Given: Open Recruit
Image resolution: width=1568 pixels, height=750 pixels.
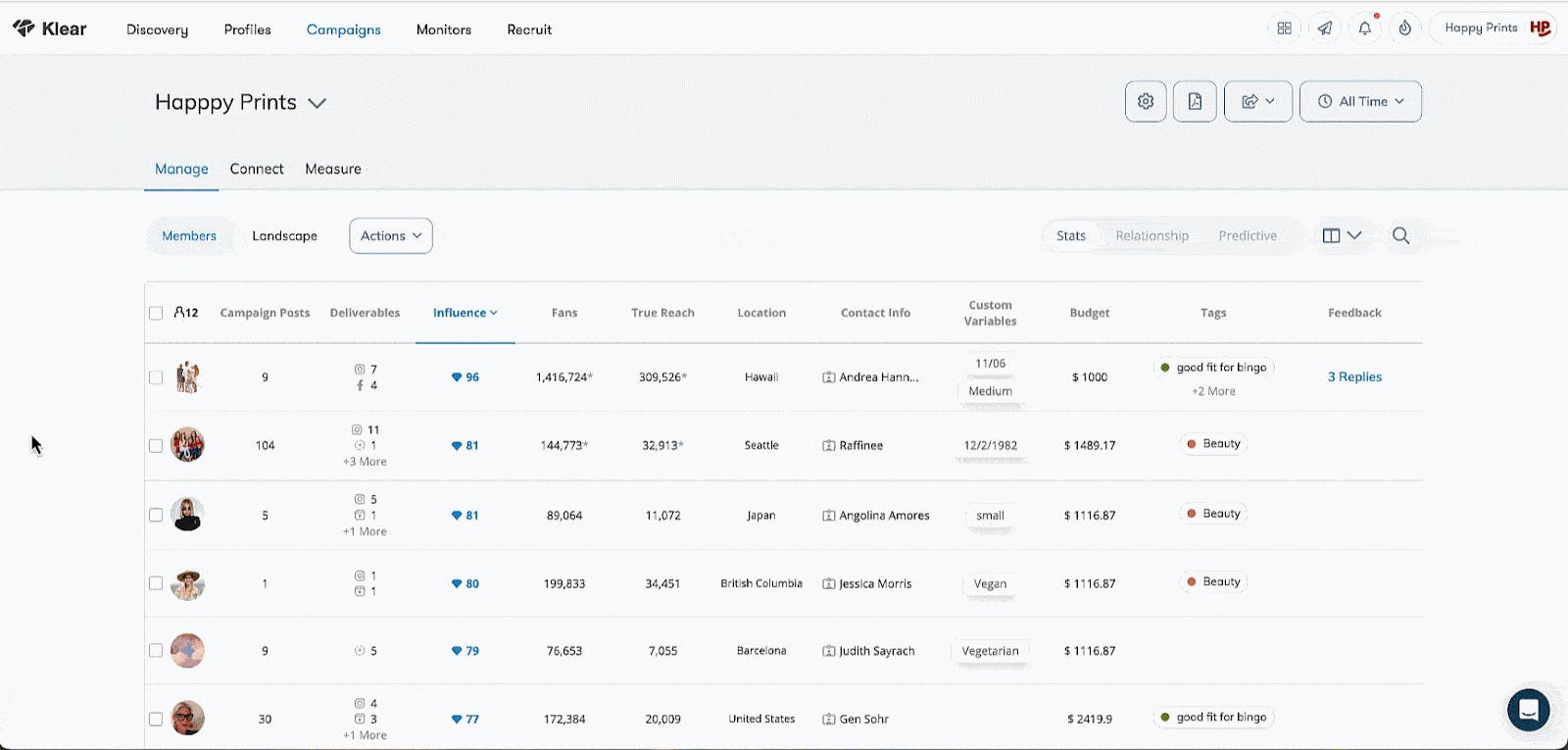Looking at the screenshot, I should 529,29.
